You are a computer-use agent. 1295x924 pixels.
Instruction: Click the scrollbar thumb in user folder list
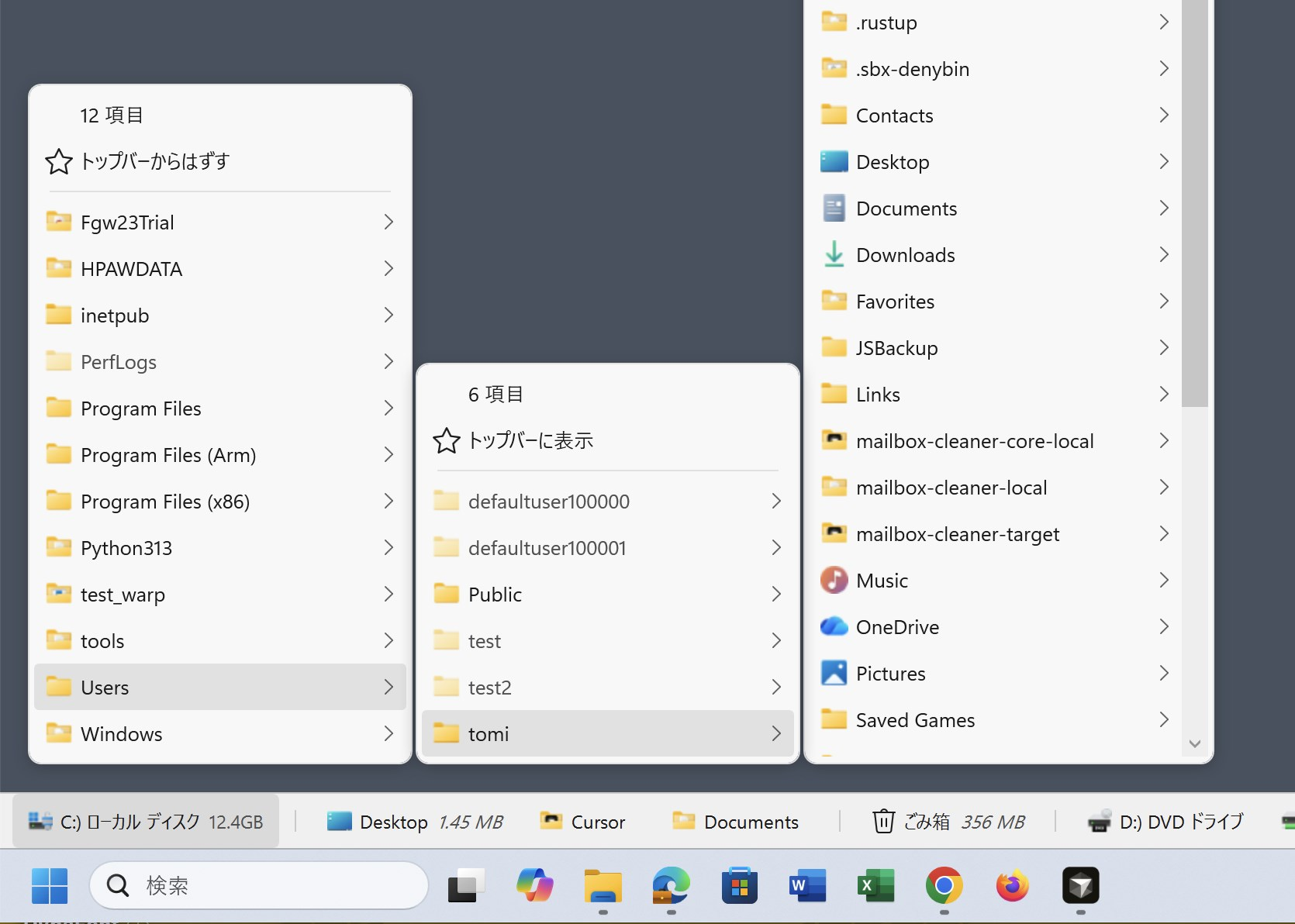point(1195,203)
